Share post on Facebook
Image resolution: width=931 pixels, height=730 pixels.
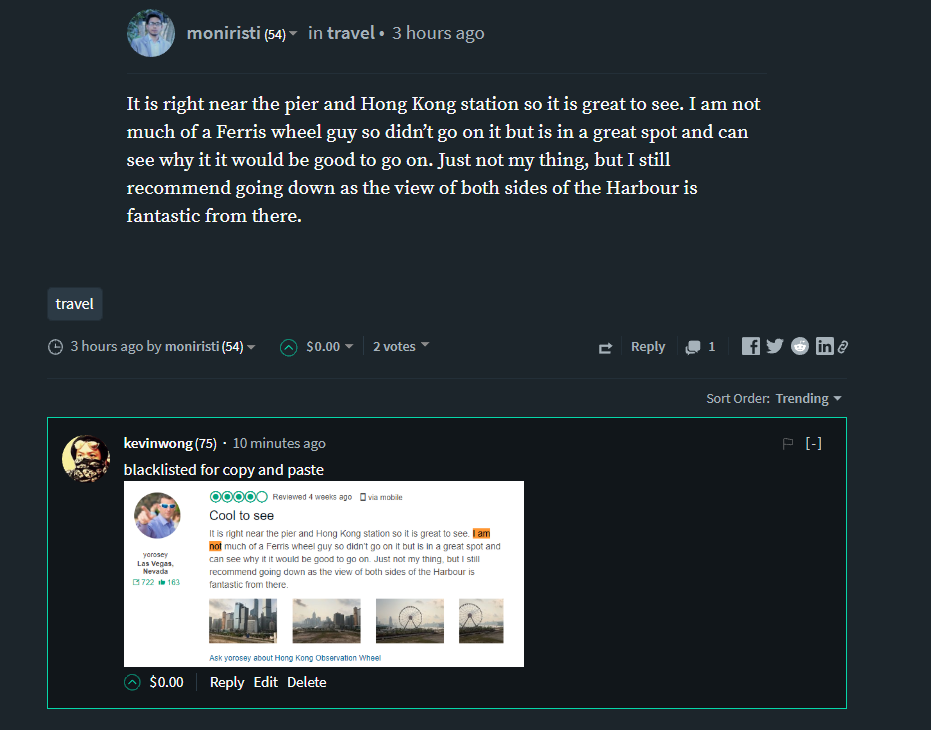pos(750,346)
